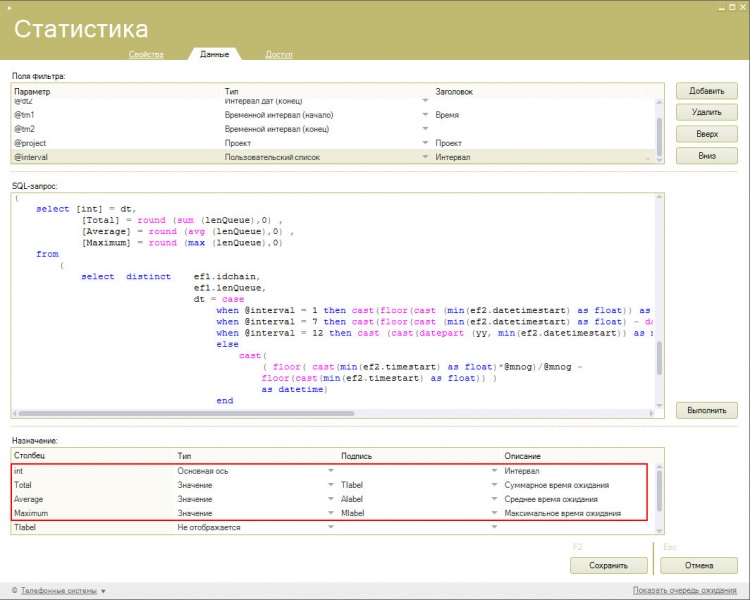Move filter field down with Вниз

706,156
